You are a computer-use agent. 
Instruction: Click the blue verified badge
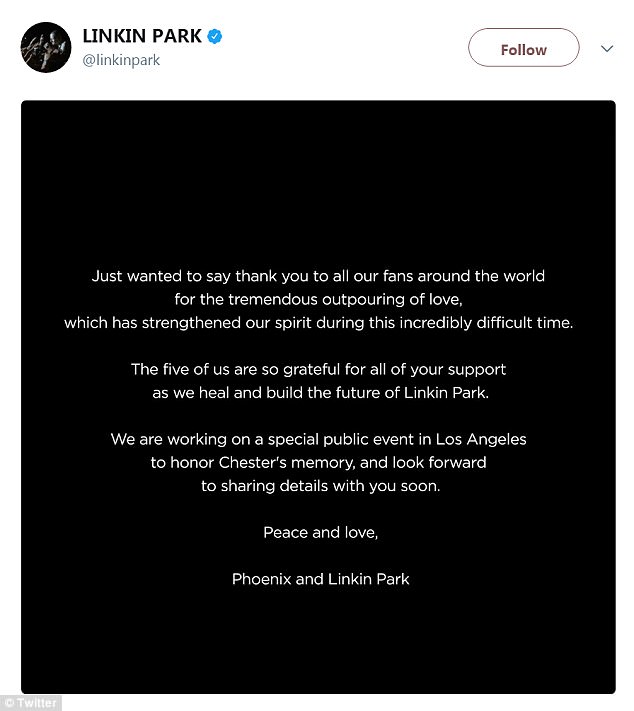pyautogui.click(x=215, y=36)
